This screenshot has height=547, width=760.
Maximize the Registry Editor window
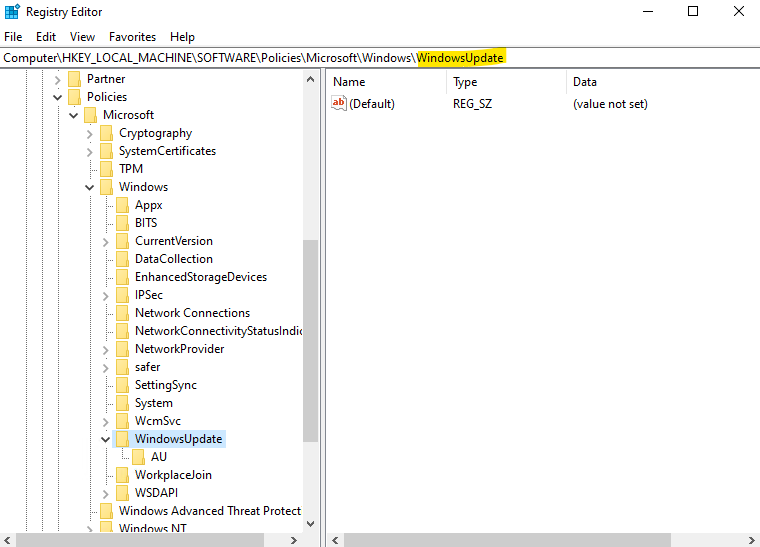(693, 11)
